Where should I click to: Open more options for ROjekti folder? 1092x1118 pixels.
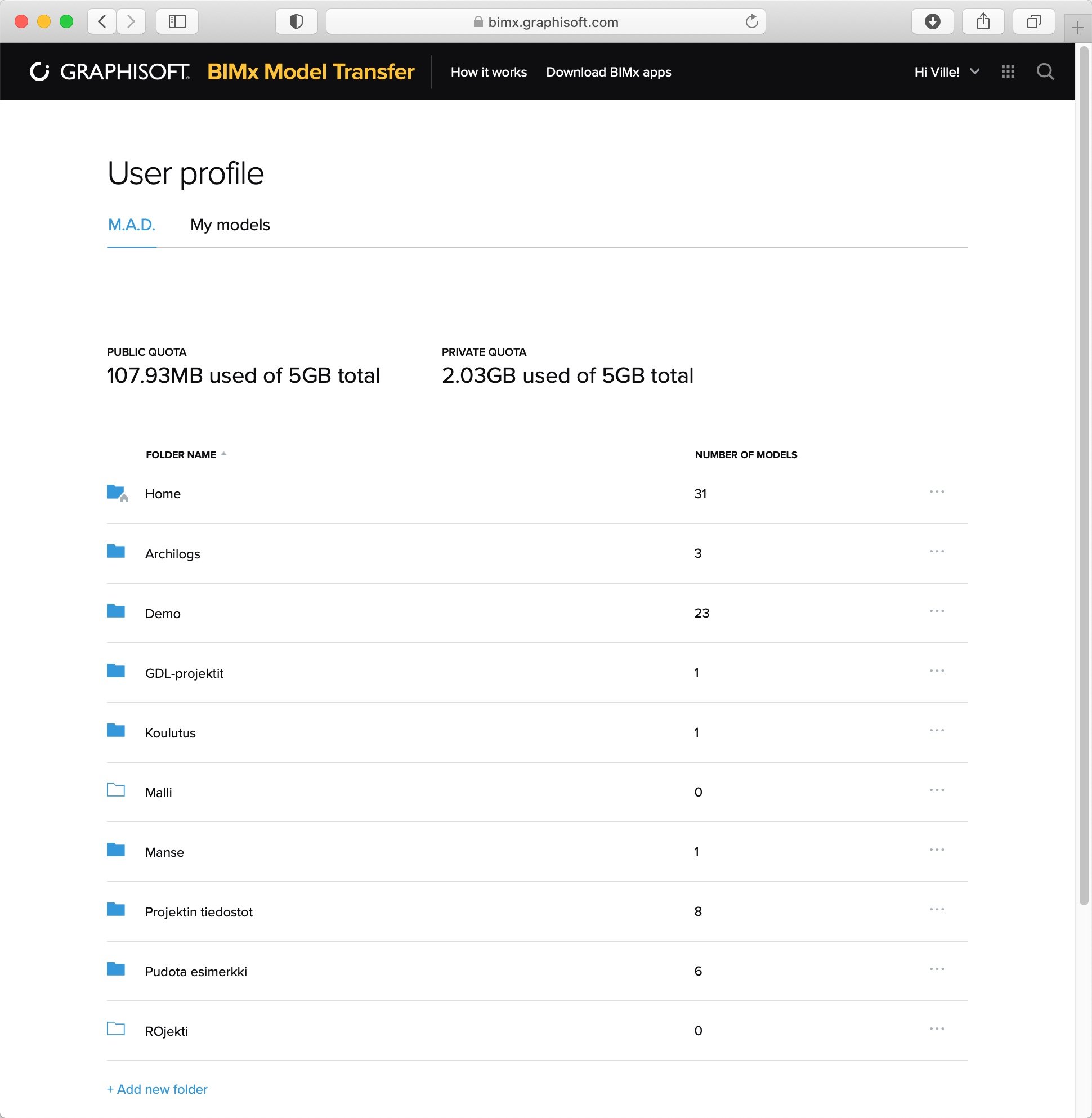tap(937, 1028)
